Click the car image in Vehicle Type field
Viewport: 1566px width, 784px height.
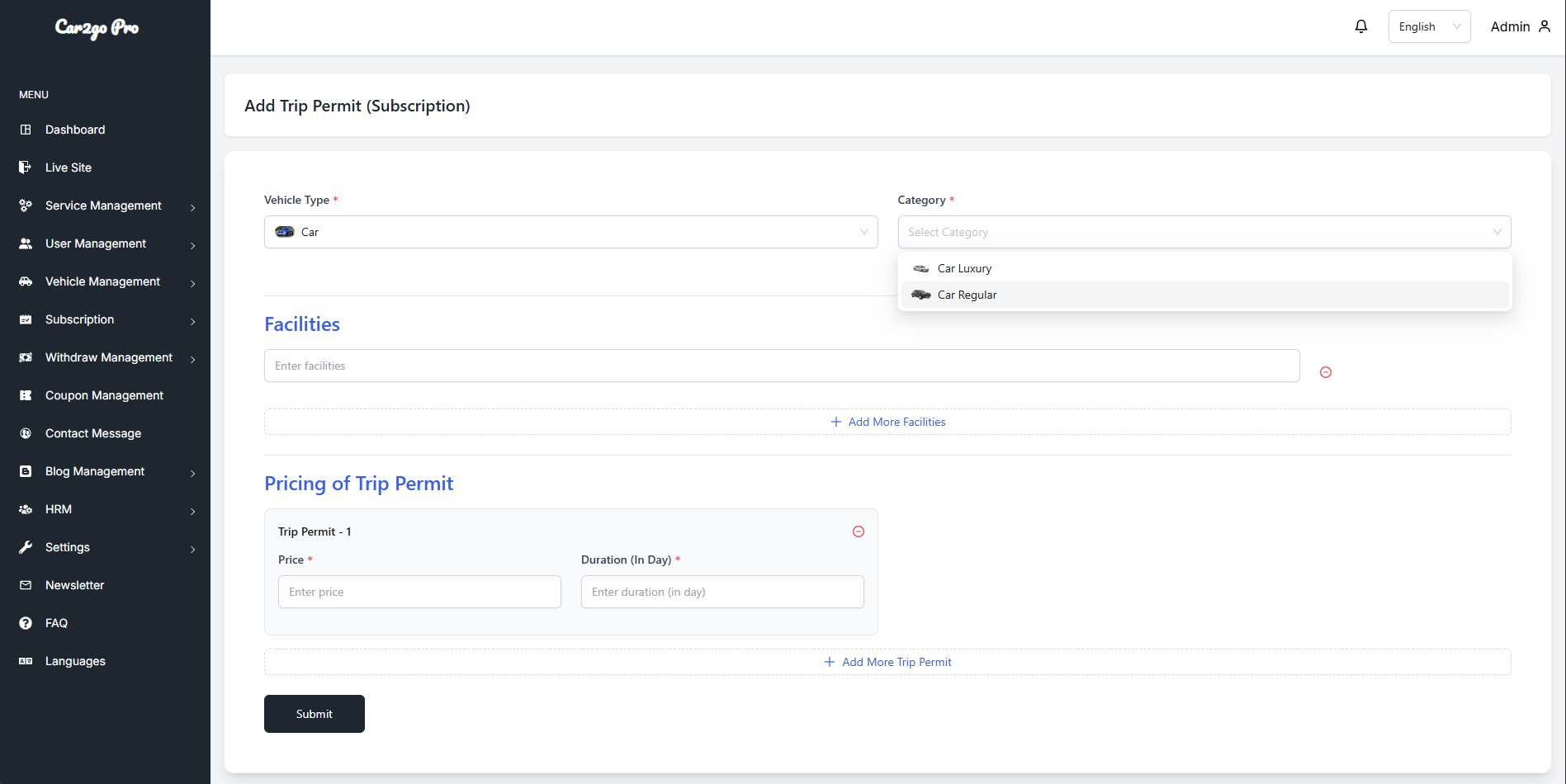click(285, 232)
